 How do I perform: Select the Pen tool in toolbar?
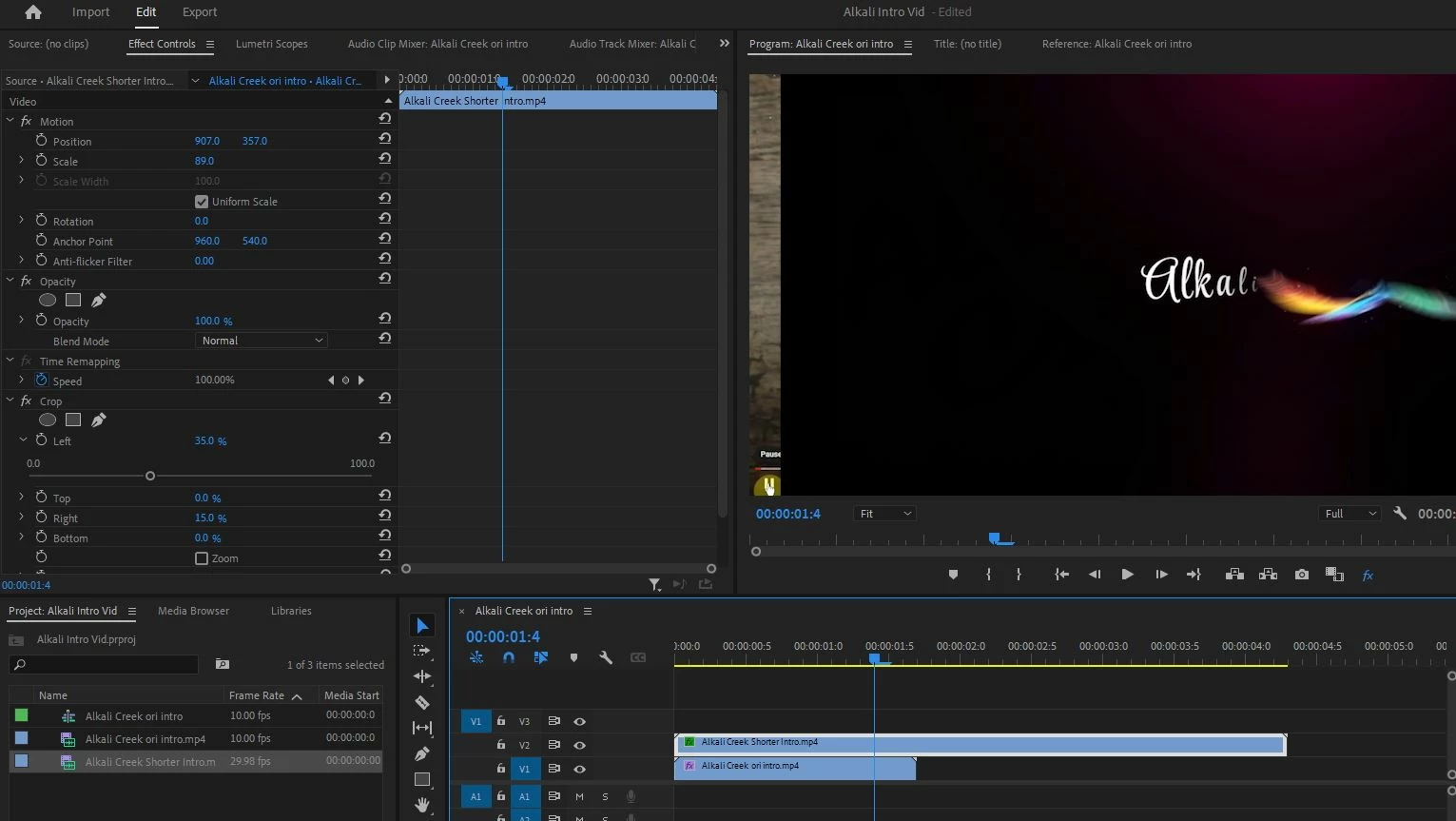pyautogui.click(x=422, y=753)
